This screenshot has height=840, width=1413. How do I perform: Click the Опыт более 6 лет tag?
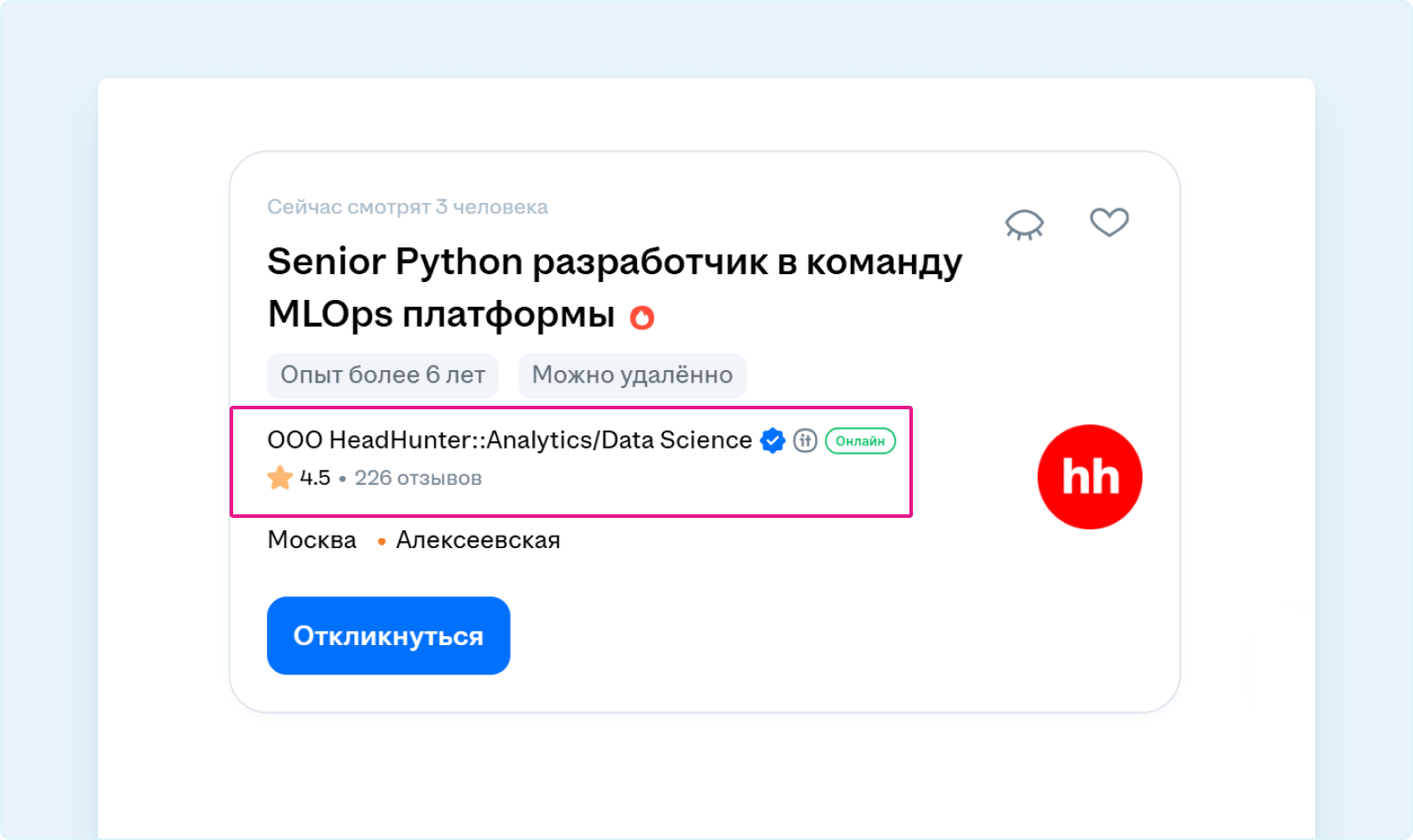(383, 376)
